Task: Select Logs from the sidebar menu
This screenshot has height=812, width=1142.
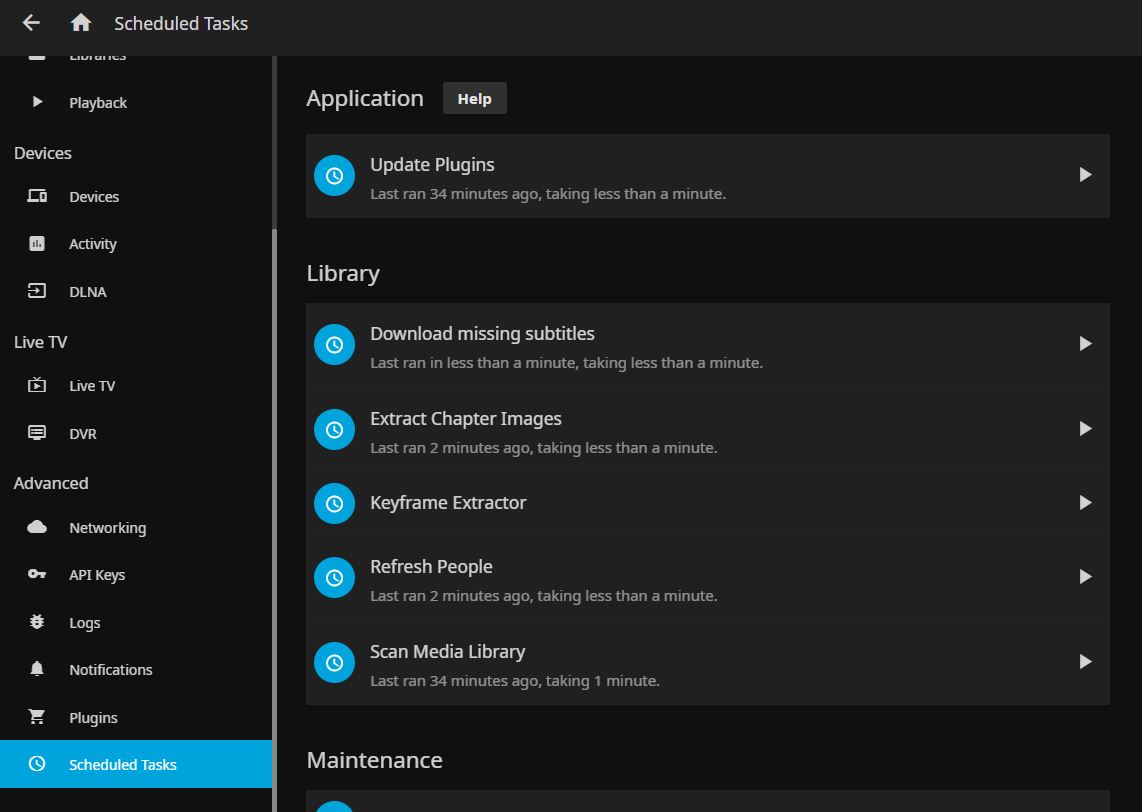Action: tap(84, 622)
